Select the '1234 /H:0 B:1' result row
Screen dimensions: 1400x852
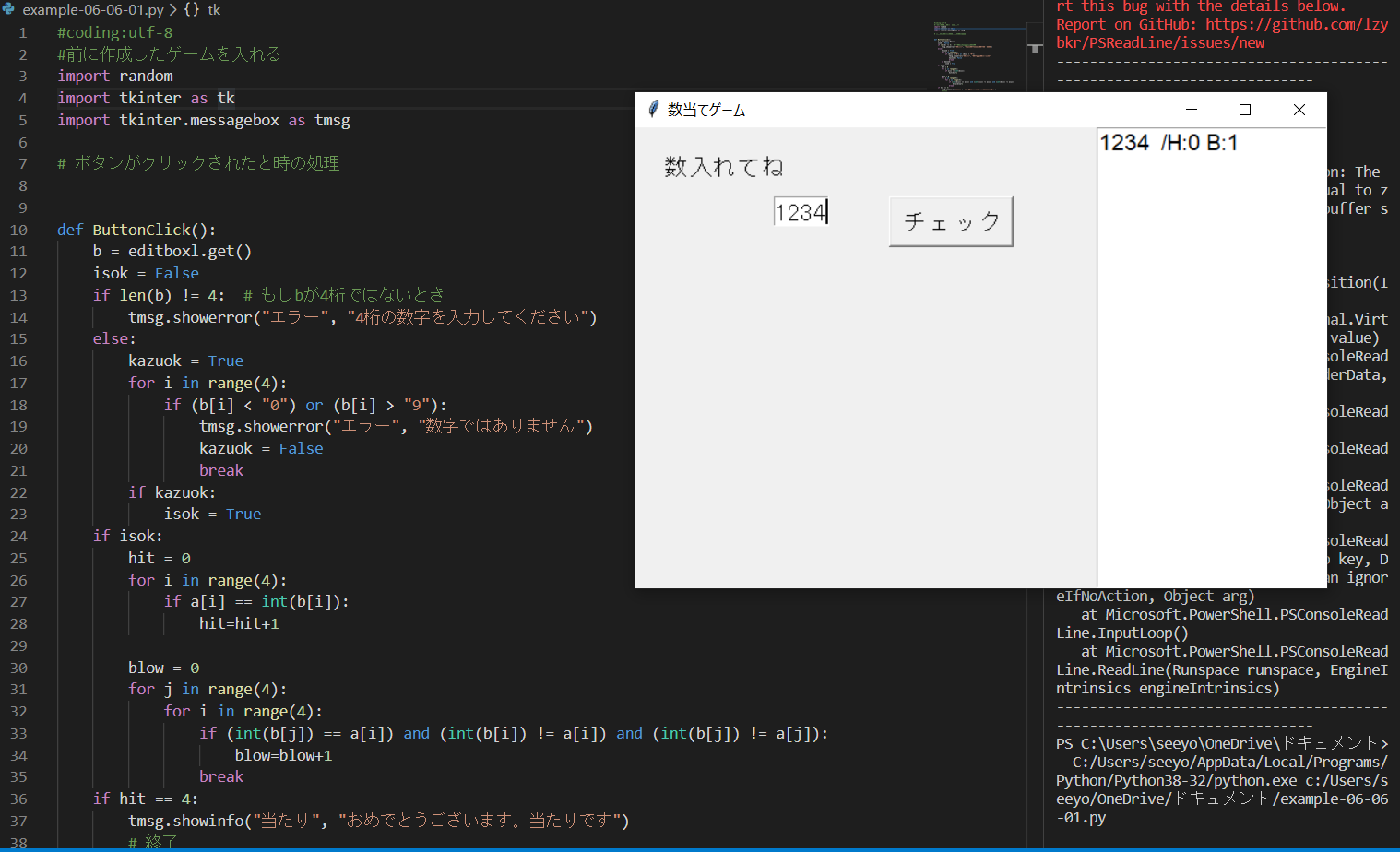click(x=1169, y=143)
